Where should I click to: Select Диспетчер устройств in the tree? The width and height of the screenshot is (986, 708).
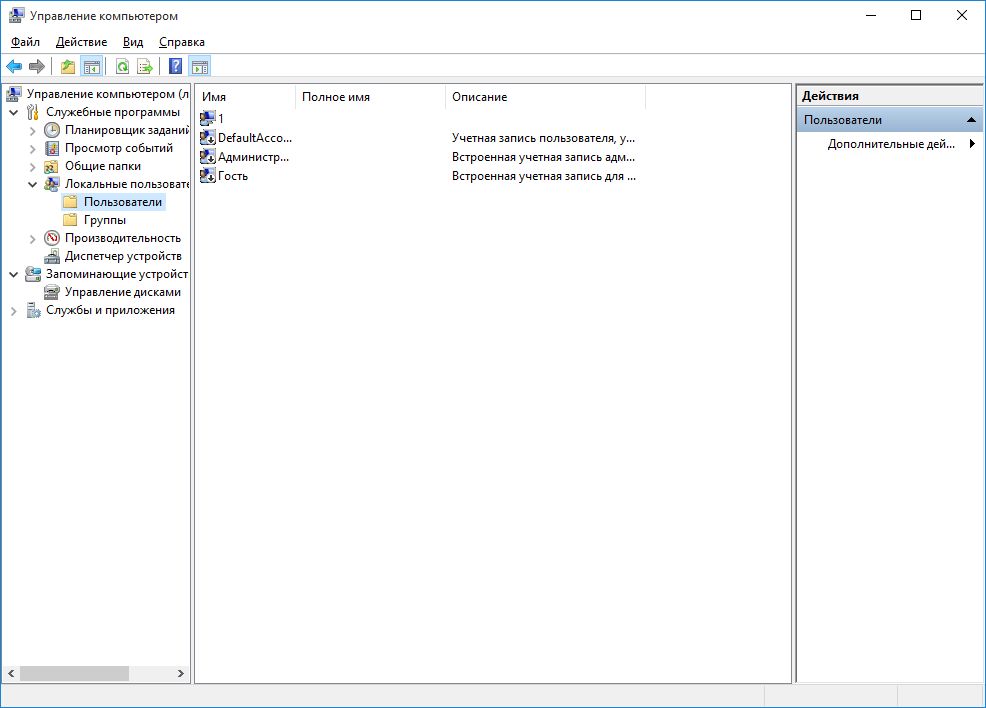pyautogui.click(x=122, y=256)
